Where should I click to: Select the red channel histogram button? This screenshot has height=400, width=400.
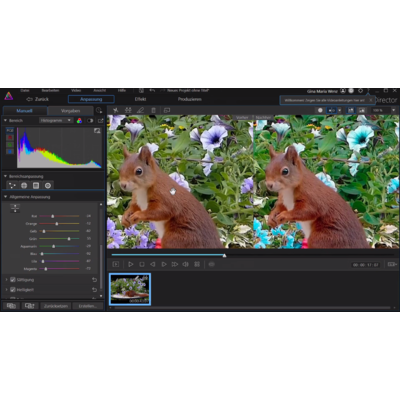[10, 137]
